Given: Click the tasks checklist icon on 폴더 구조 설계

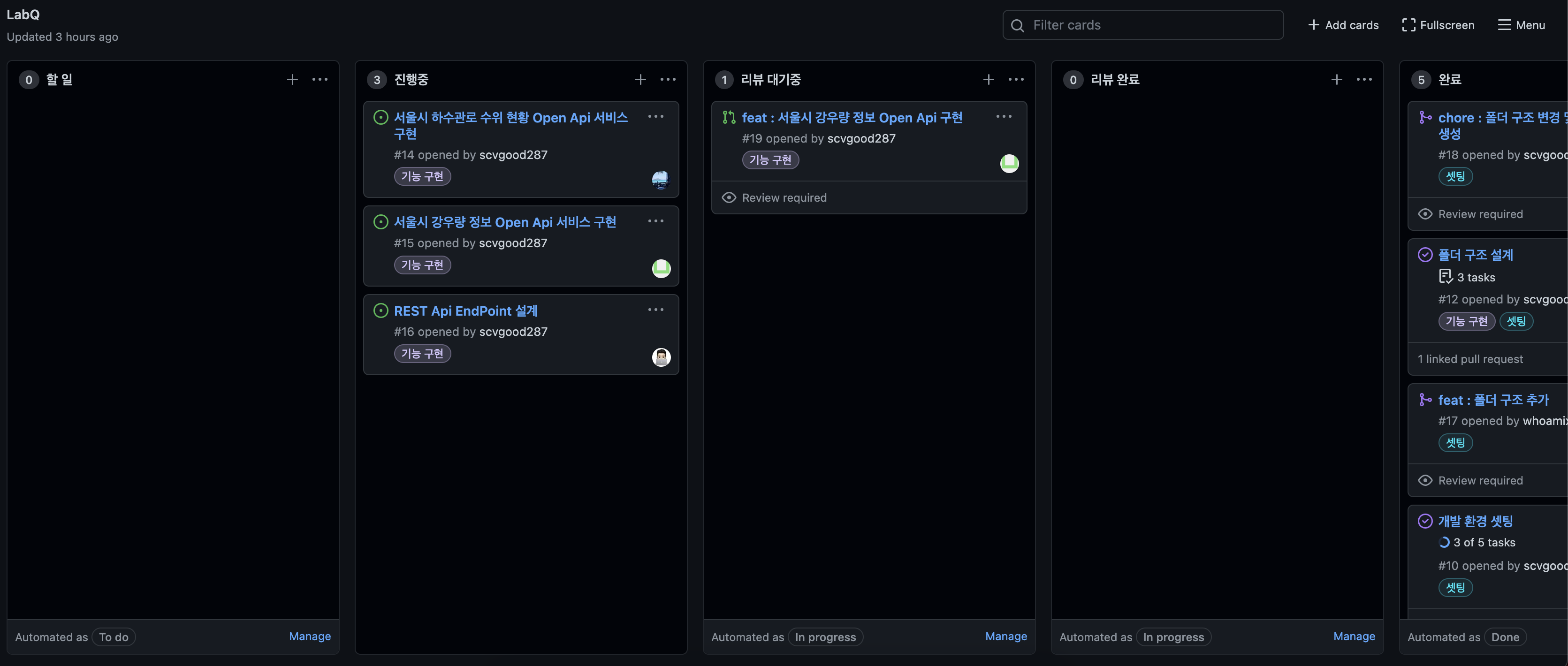Looking at the screenshot, I should point(1446,277).
